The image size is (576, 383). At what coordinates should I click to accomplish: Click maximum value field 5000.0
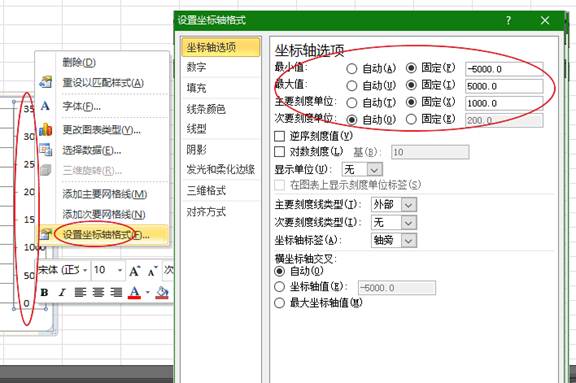tap(504, 86)
